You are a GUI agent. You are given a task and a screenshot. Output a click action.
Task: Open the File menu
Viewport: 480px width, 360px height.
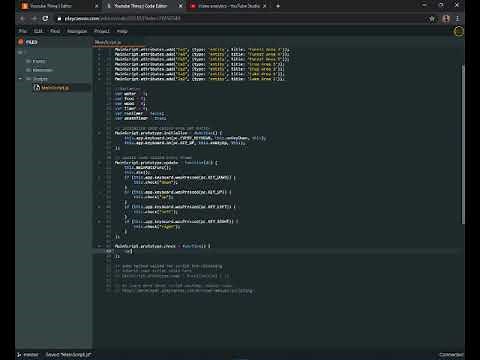pyautogui.click(x=23, y=31)
